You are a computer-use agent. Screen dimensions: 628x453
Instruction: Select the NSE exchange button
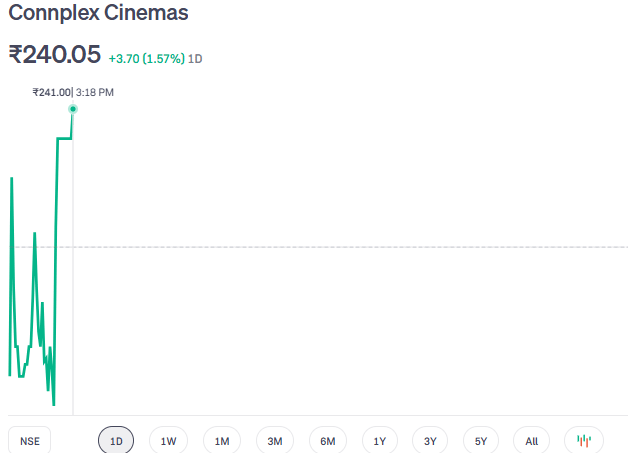pyautogui.click(x=29, y=441)
